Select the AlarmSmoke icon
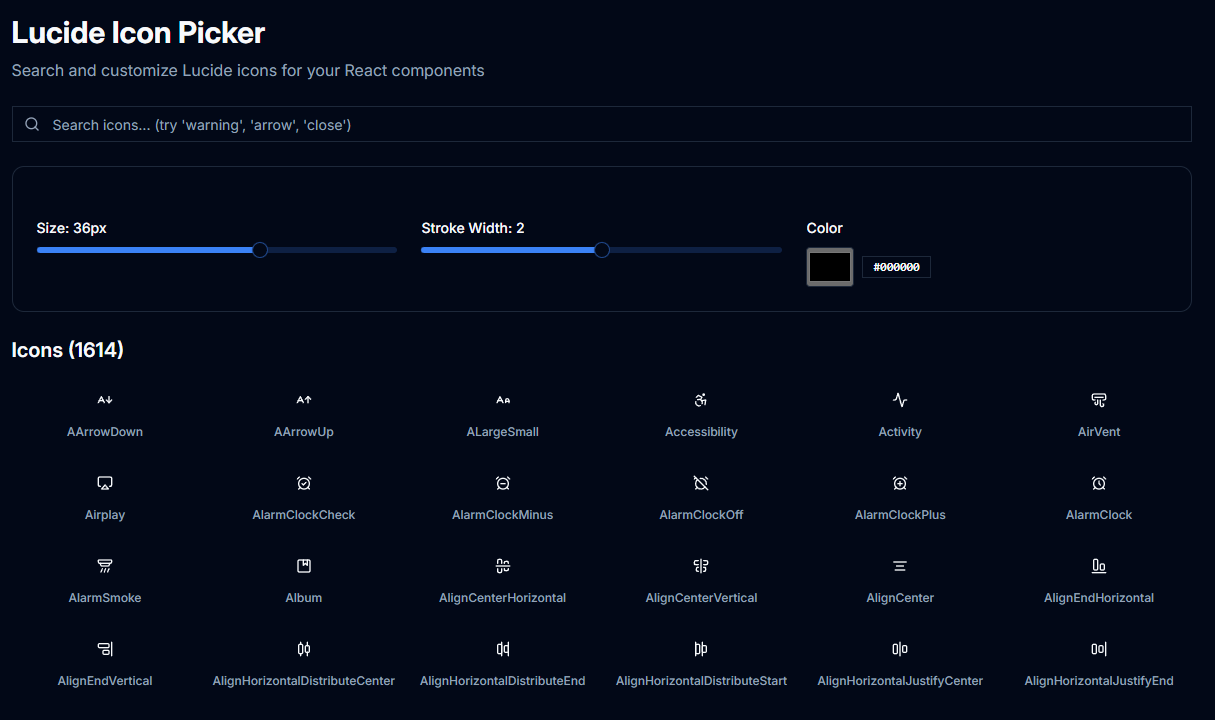The height and width of the screenshot is (720, 1215). 105,566
